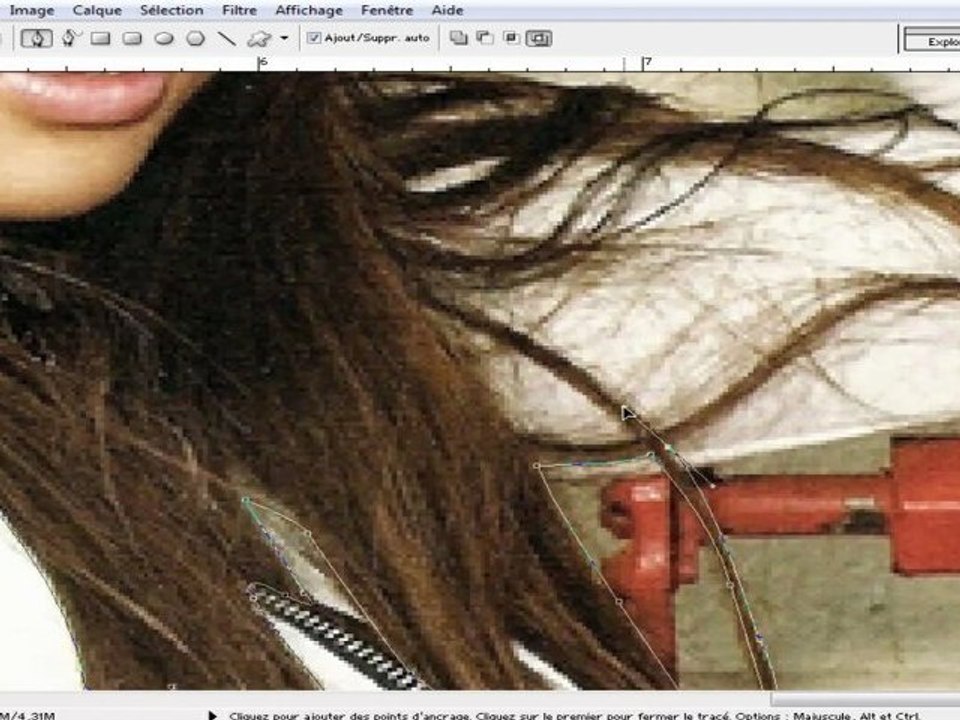Open the Sélection menu
This screenshot has width=960, height=720.
[x=171, y=10]
